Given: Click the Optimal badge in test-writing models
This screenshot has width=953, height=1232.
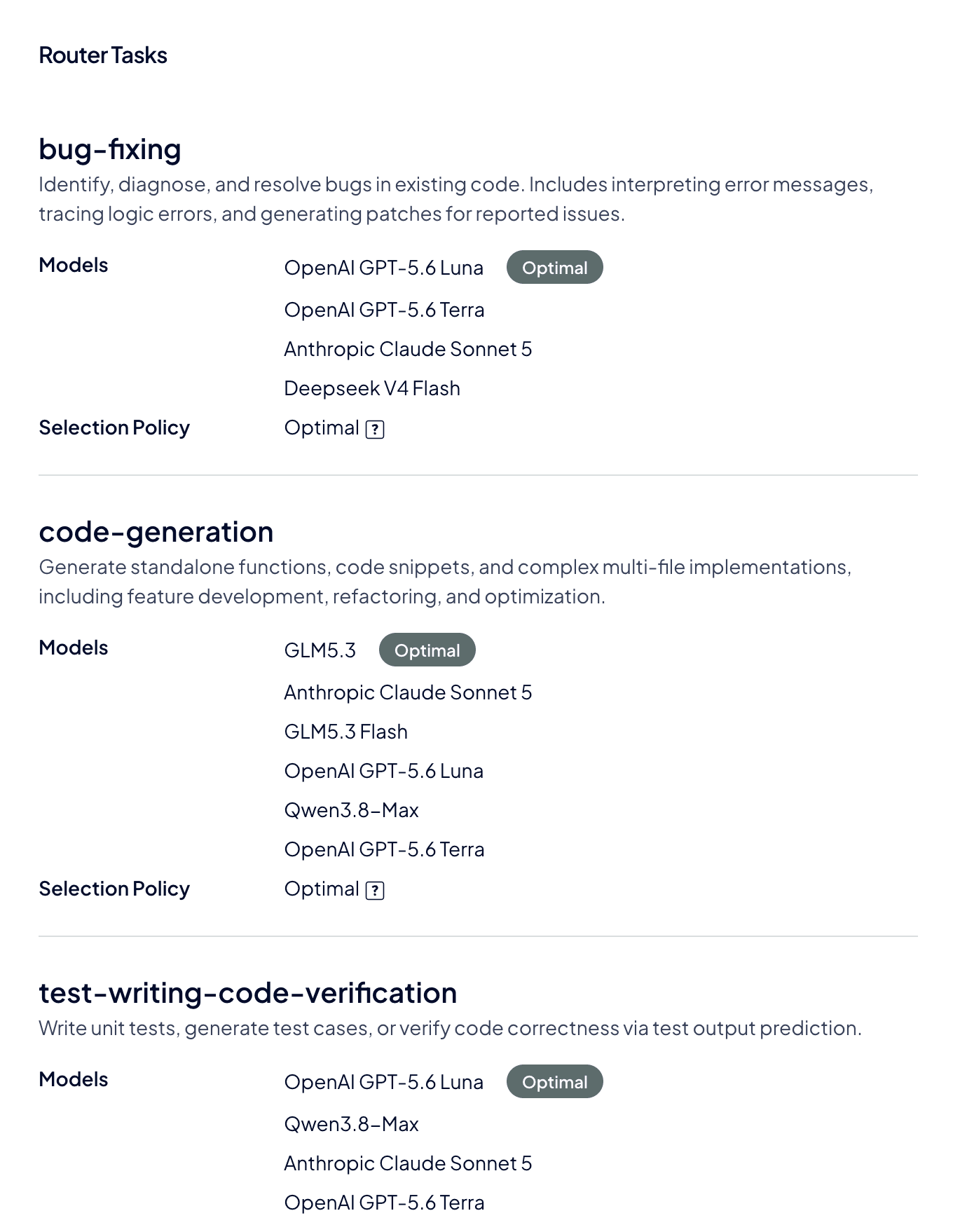Looking at the screenshot, I should coord(554,1082).
